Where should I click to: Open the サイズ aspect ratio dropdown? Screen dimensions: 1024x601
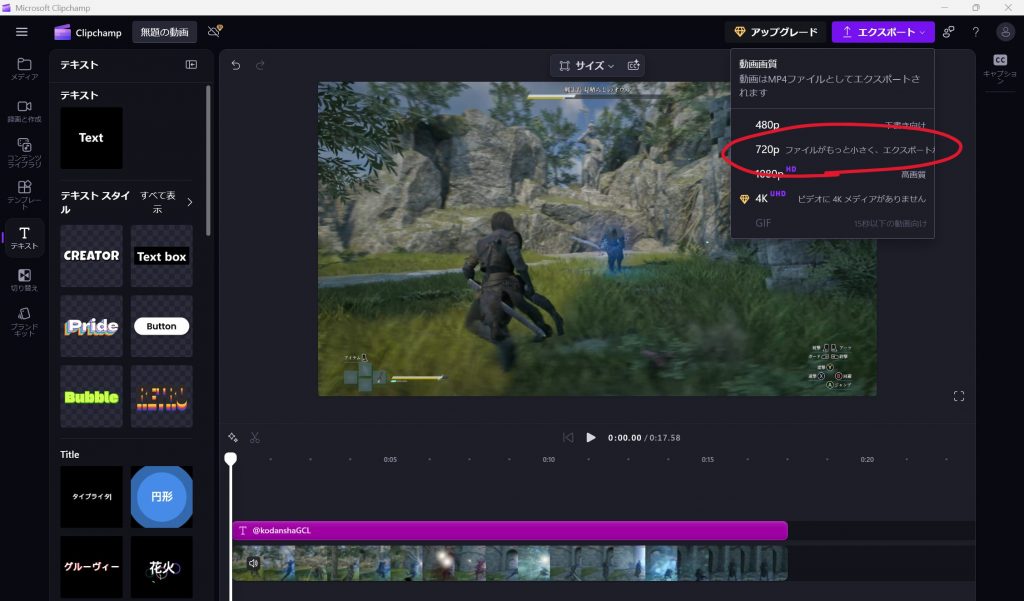586,65
